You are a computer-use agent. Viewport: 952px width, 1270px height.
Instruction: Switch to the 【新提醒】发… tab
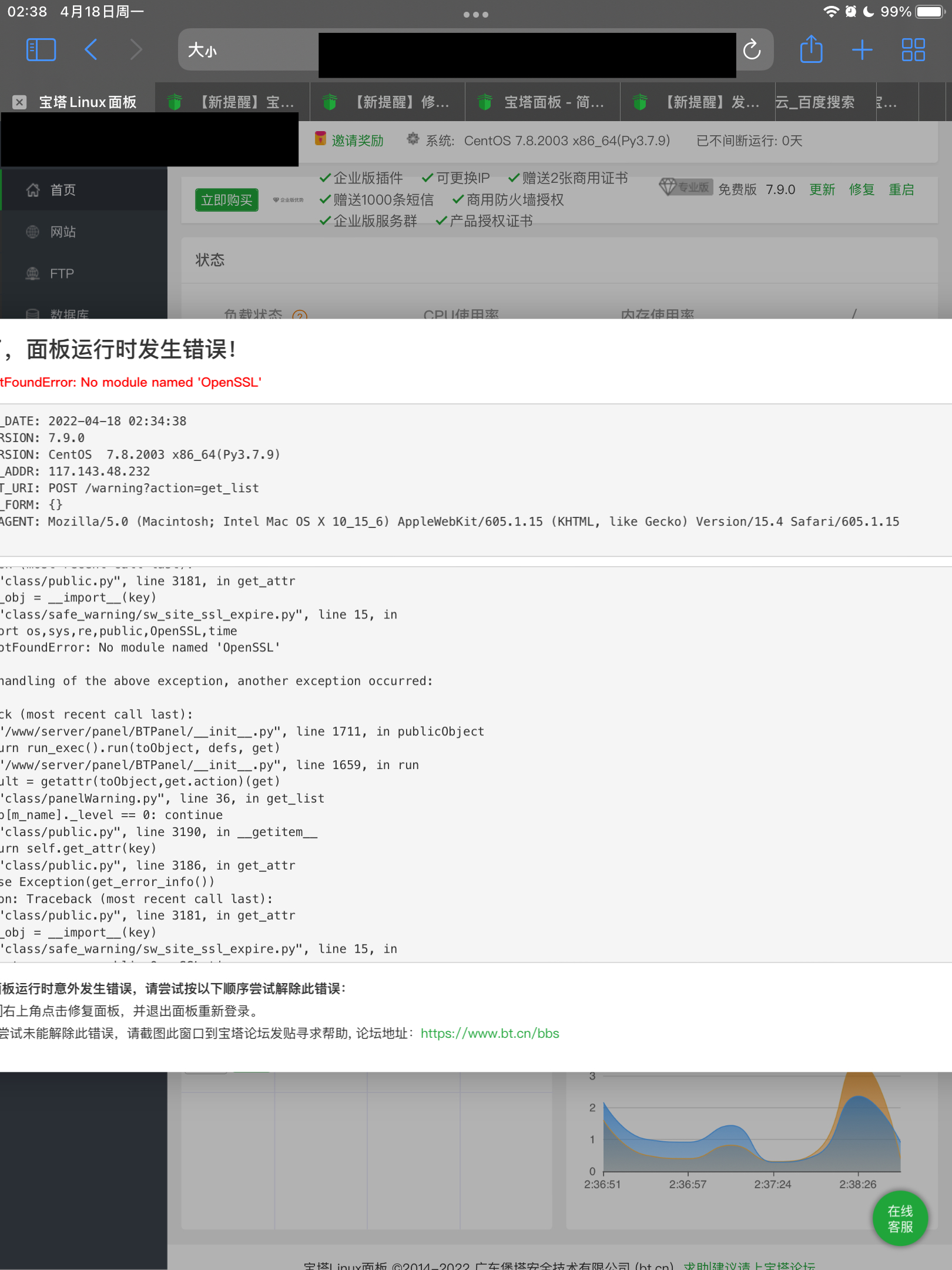(699, 102)
